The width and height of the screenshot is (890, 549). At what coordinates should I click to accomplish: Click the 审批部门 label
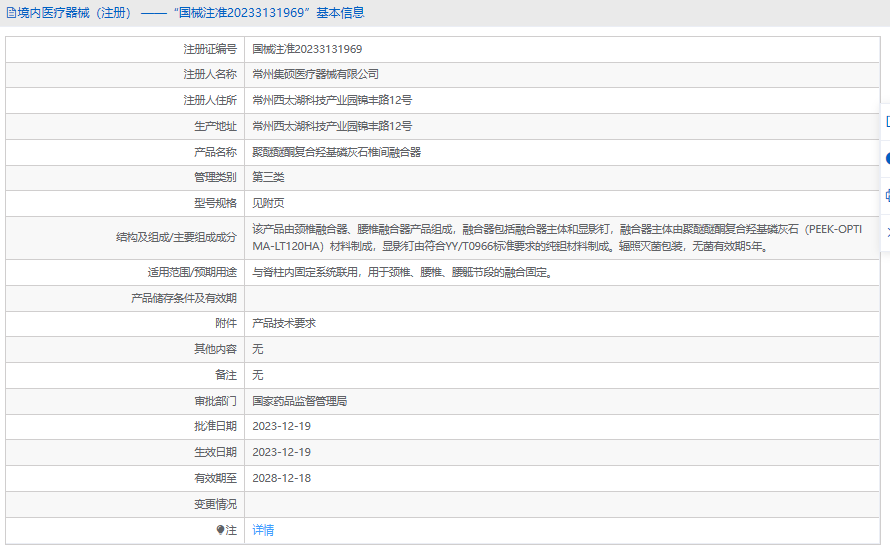click(215, 401)
